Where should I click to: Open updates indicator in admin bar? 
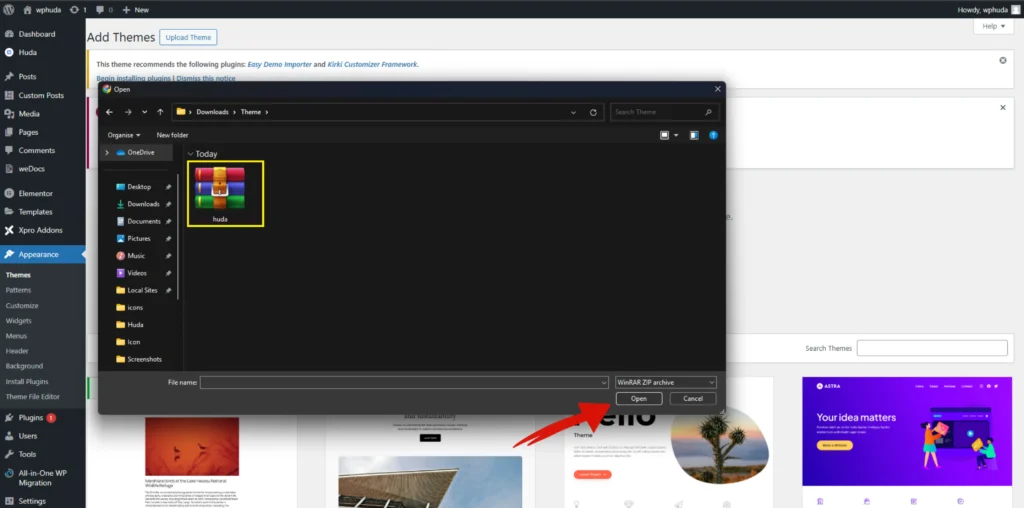[78, 10]
